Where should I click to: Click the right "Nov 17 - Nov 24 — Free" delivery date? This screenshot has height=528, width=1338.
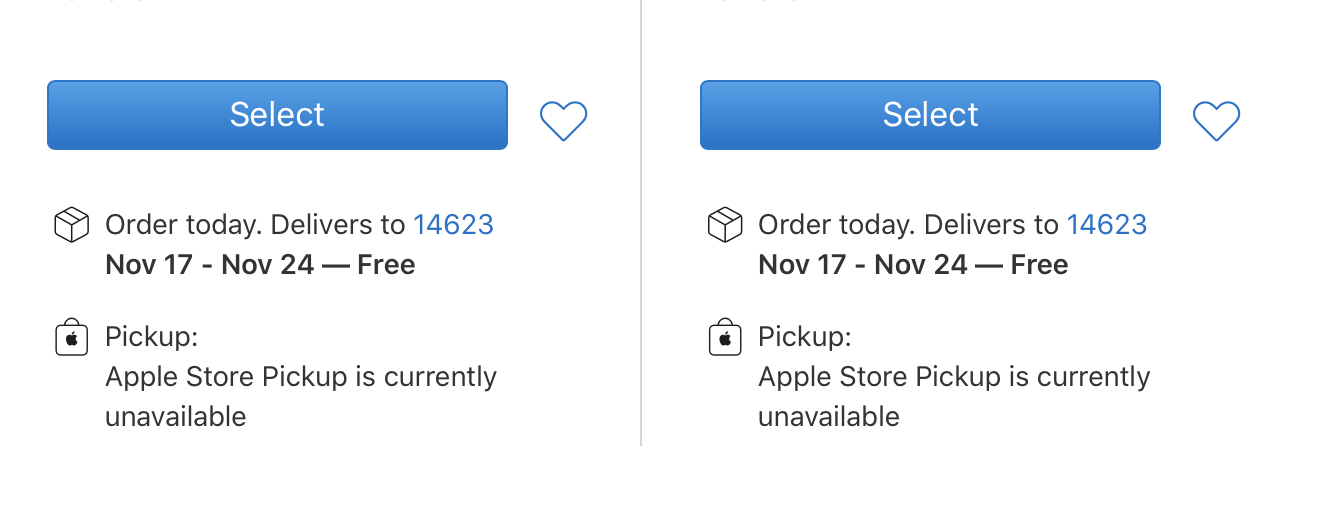tap(913, 265)
